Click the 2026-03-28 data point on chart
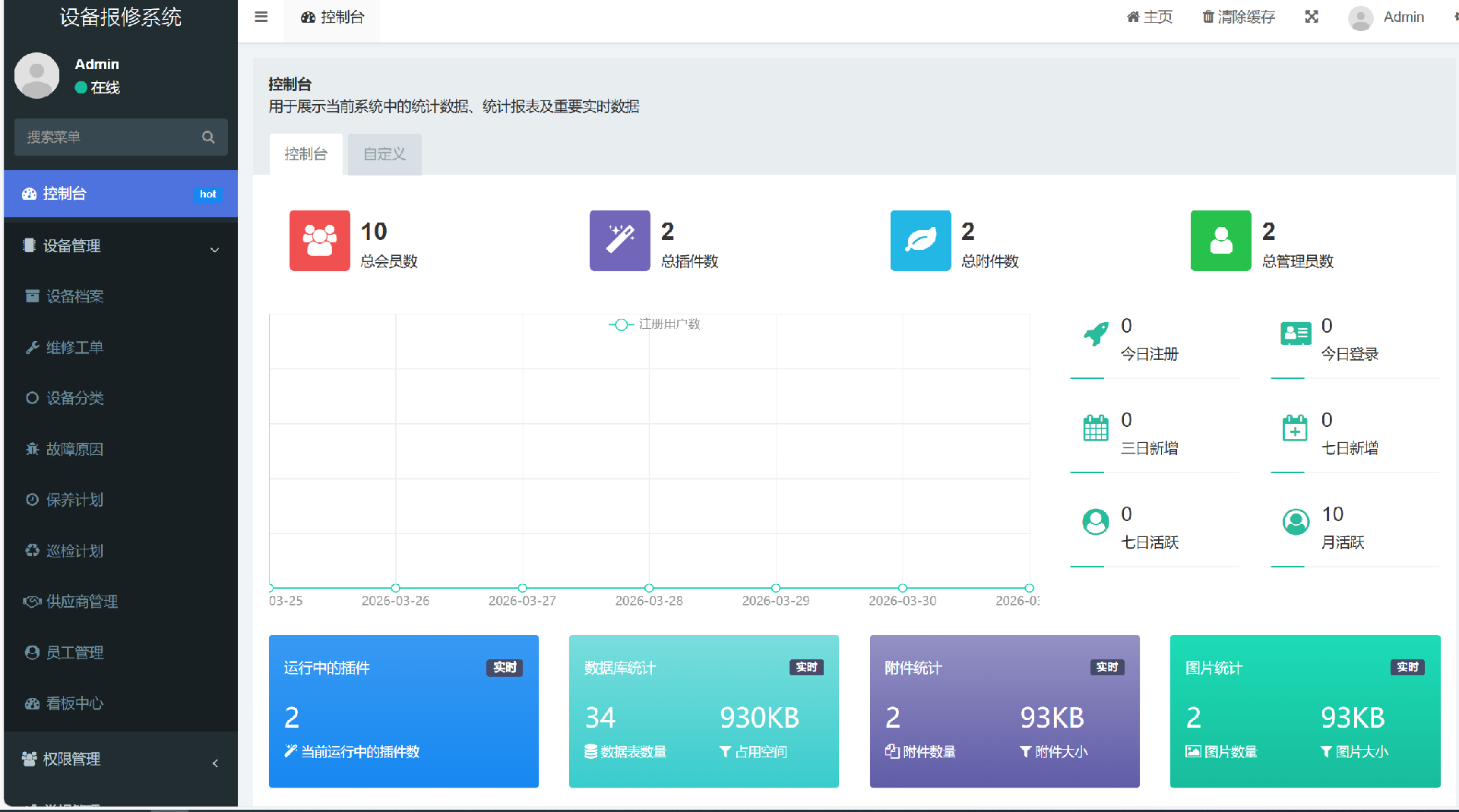 649,588
